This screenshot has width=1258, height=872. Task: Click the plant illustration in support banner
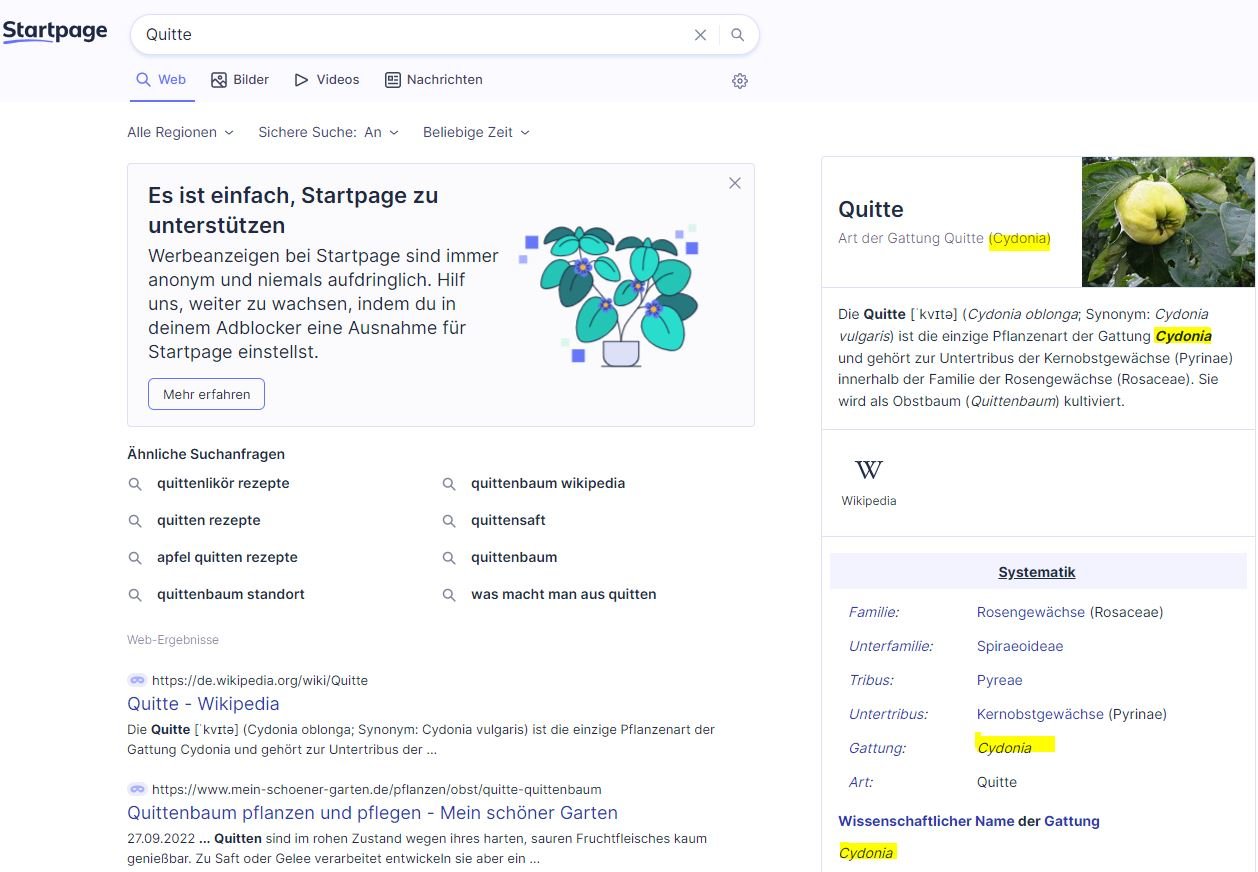pos(609,295)
